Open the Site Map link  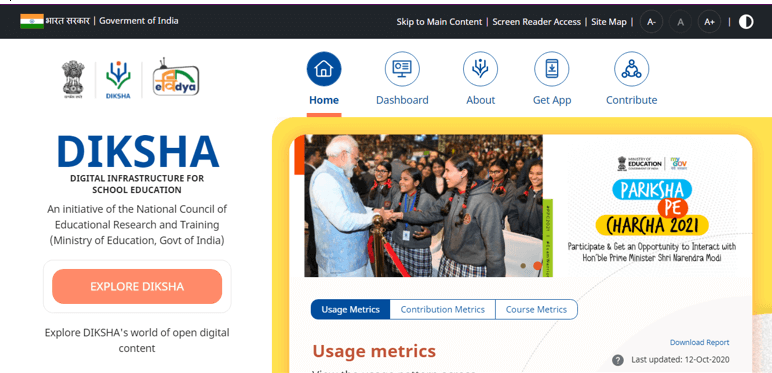coord(609,22)
